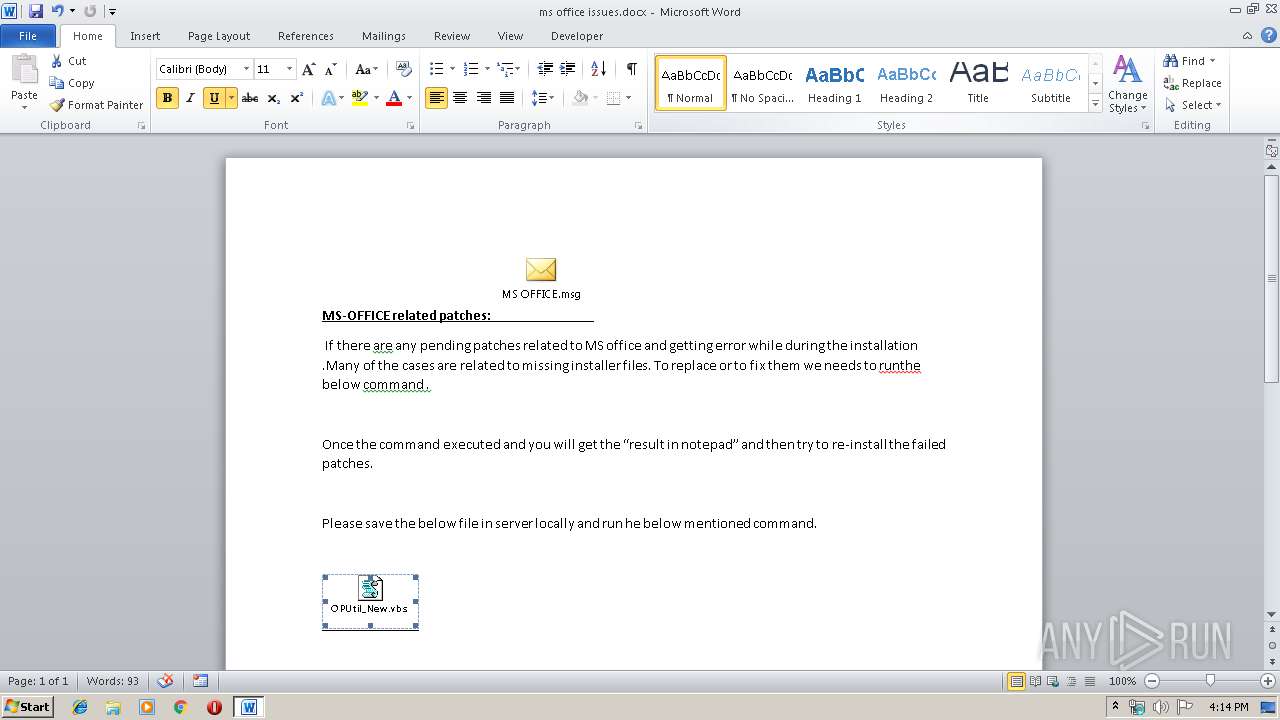
Task: Apply the Heading 1 style
Action: (834, 83)
